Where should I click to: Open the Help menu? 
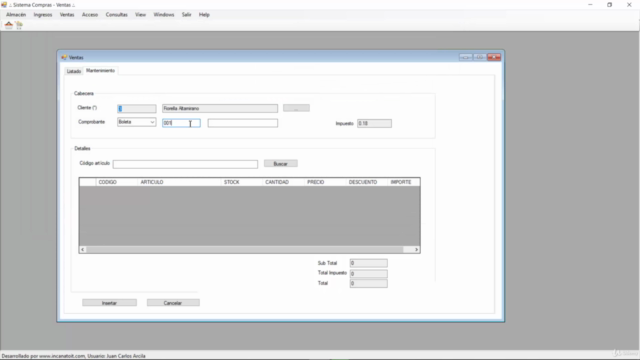click(x=204, y=15)
